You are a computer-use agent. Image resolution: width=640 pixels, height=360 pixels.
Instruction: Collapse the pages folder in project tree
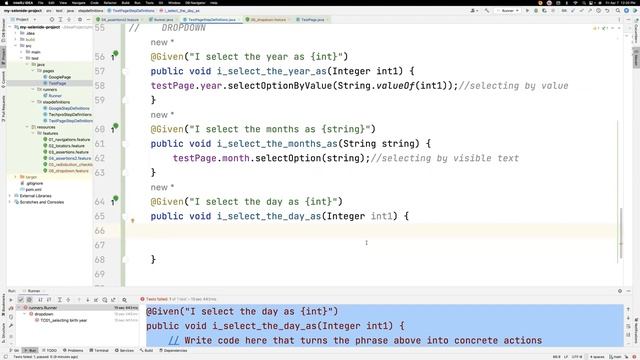(33, 71)
